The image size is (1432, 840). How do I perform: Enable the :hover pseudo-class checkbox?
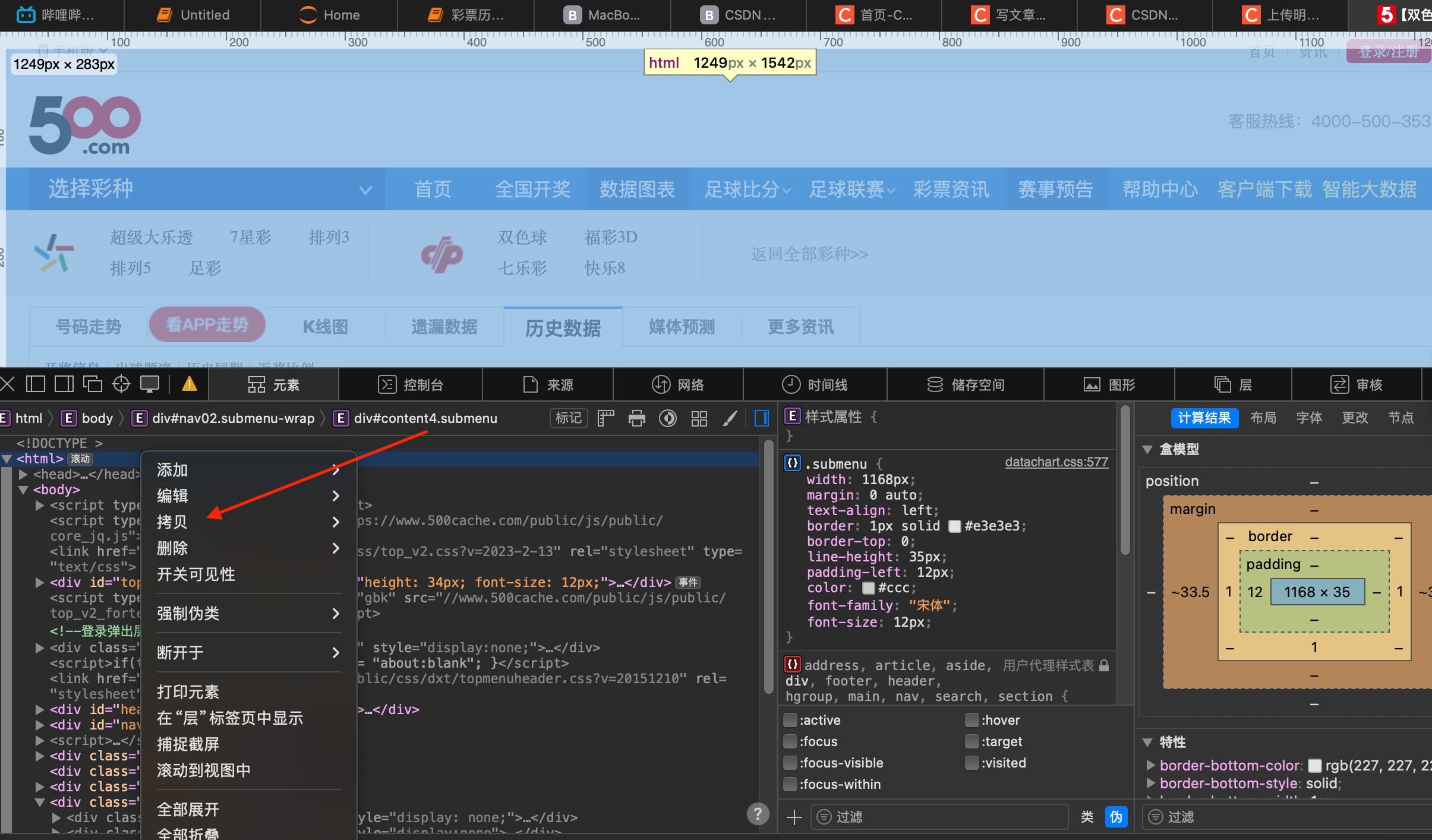click(972, 720)
